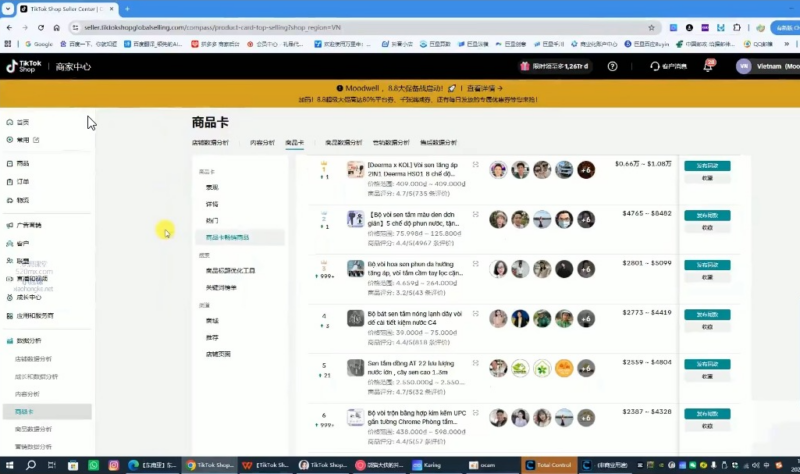Click the teal button in the $2387 – $4328 row
The height and width of the screenshot is (474, 800).
[x=707, y=413]
